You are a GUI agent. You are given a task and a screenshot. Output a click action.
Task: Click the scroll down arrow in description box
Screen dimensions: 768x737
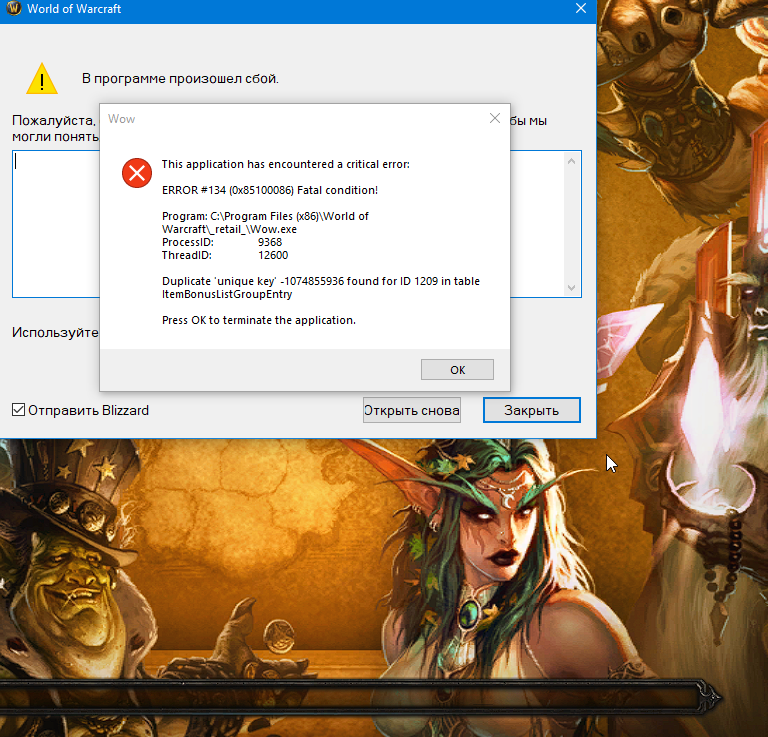pyautogui.click(x=571, y=287)
